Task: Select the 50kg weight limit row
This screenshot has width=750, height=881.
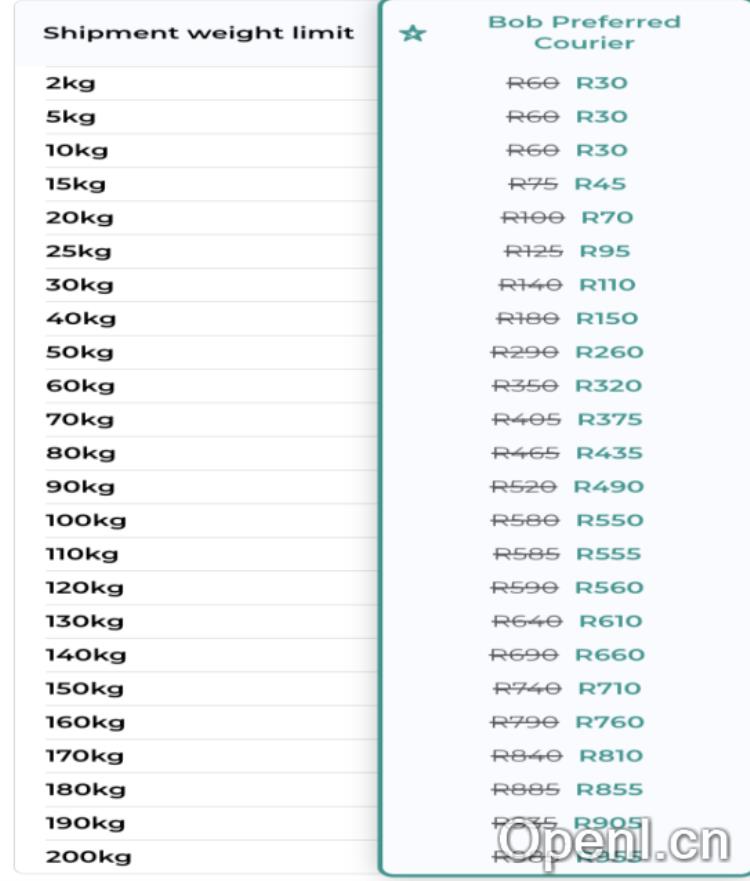Action: (x=79, y=352)
